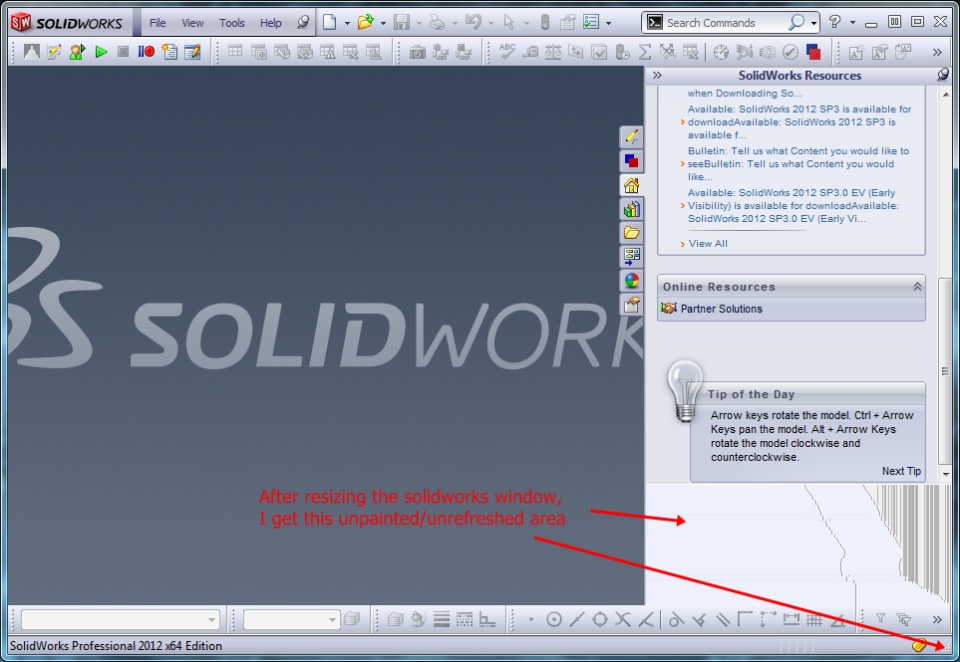The width and height of the screenshot is (960, 662).
Task: Click the camera screen capture icon
Action: pos(418,53)
